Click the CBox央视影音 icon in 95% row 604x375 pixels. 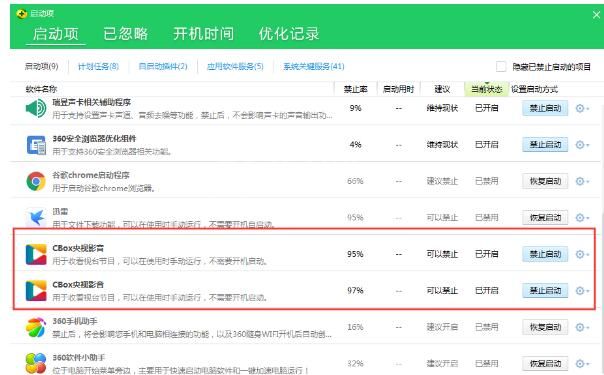pos(36,254)
